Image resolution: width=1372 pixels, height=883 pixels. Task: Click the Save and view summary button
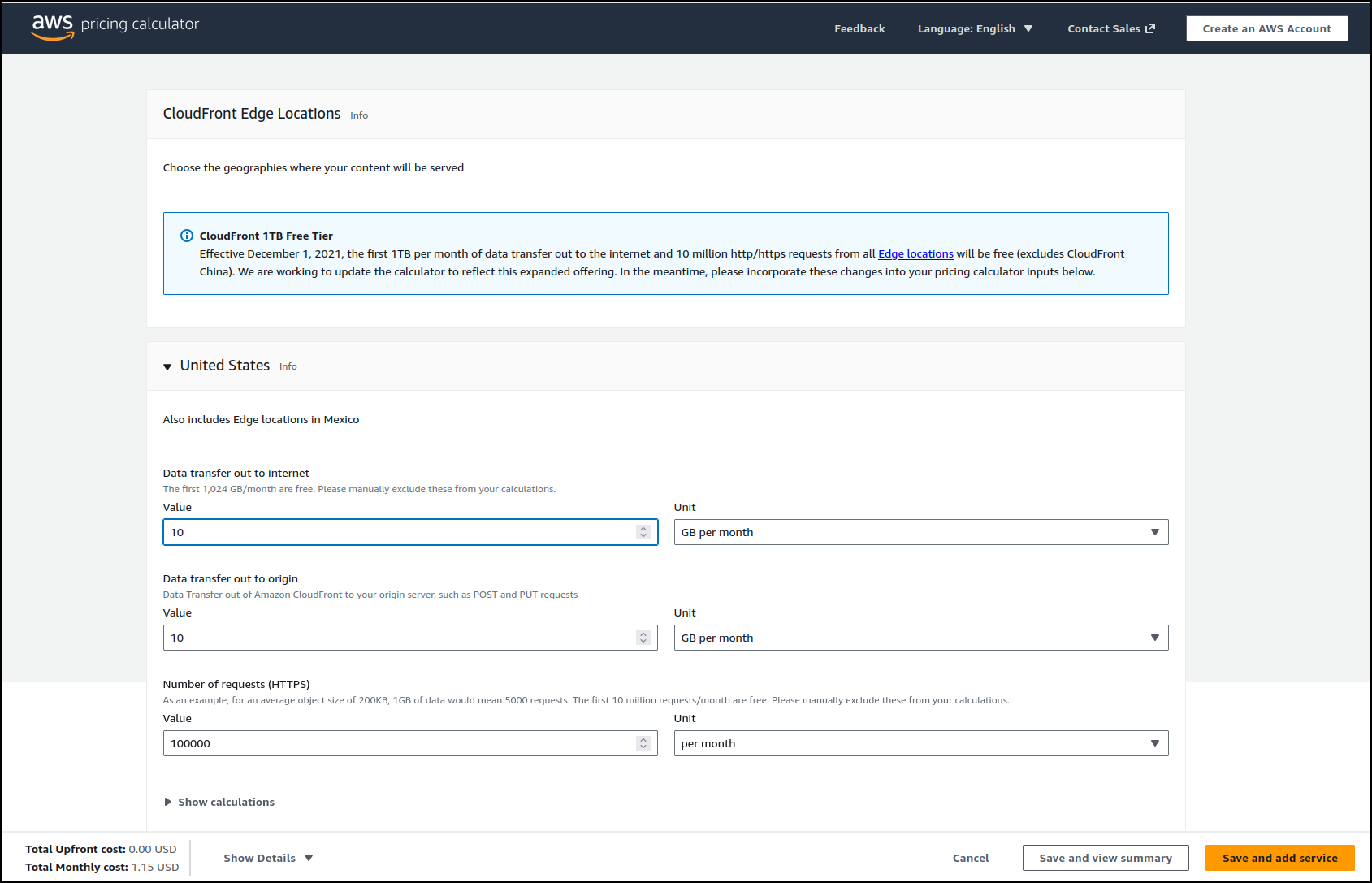point(1105,858)
